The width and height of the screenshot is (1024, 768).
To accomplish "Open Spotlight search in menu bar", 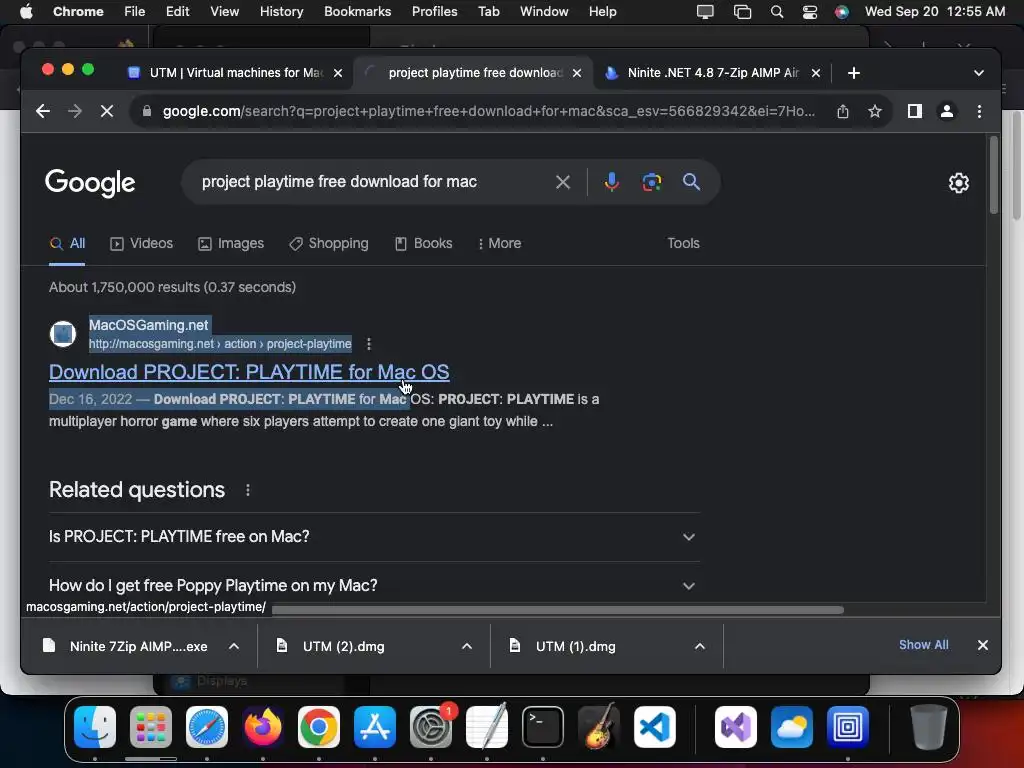I will point(776,12).
